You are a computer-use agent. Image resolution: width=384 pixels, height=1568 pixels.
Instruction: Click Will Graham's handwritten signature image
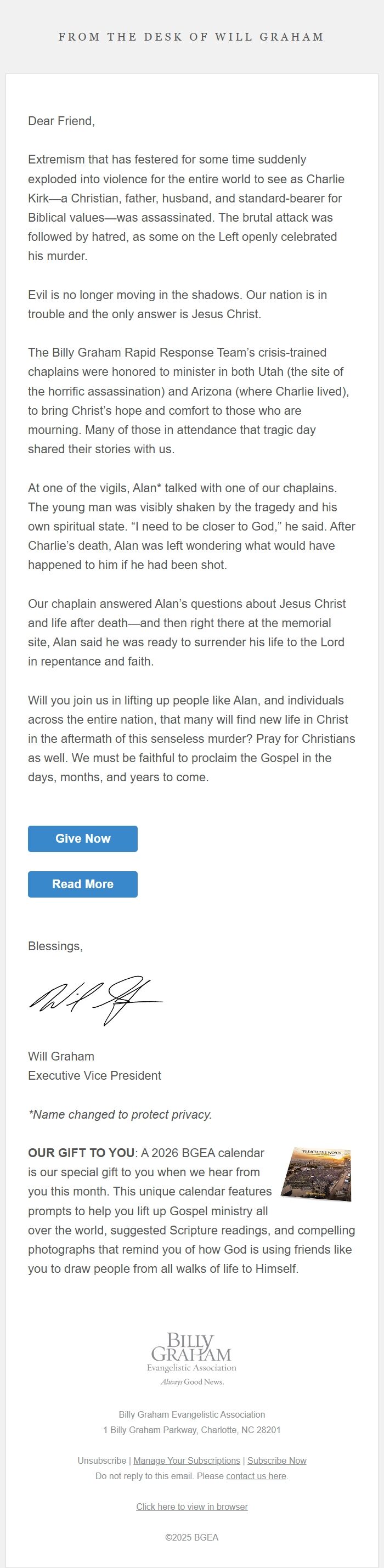(96, 1000)
